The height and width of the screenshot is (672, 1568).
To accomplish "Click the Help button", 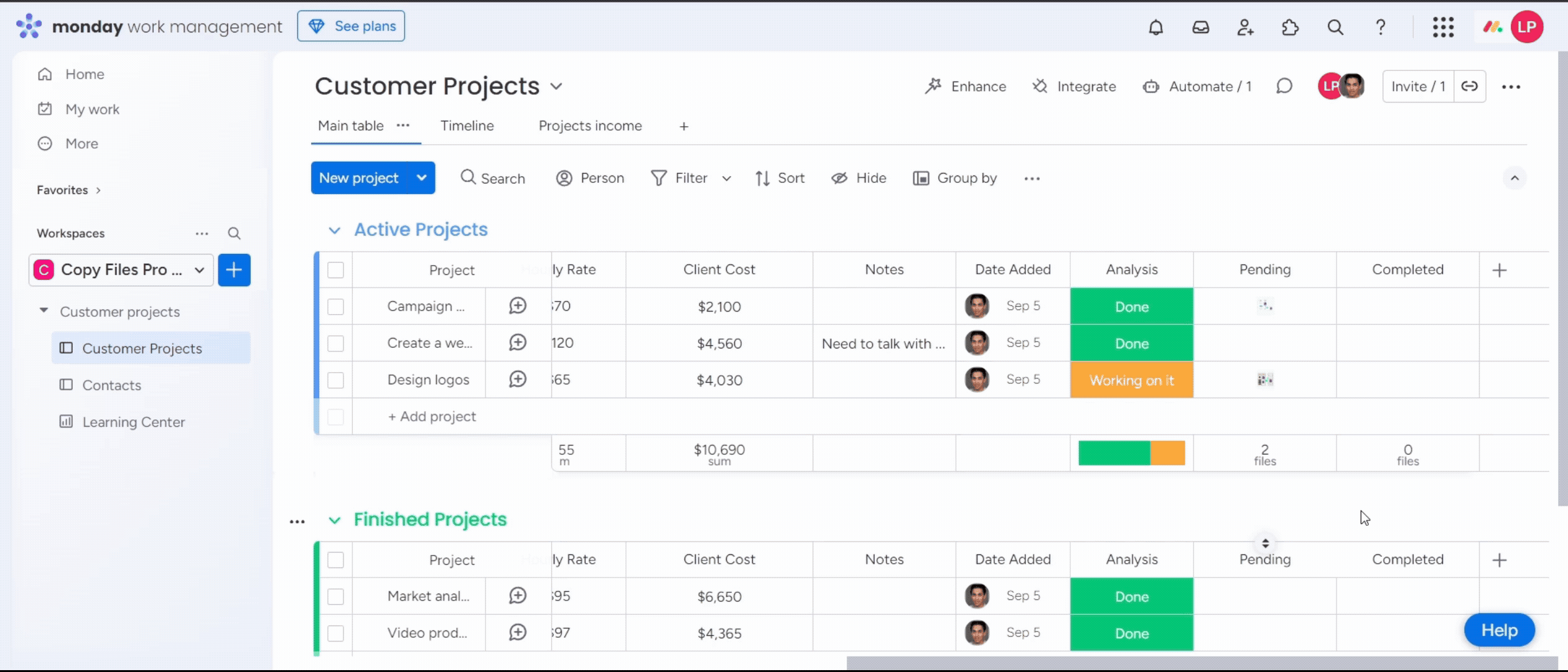I will pyautogui.click(x=1499, y=630).
